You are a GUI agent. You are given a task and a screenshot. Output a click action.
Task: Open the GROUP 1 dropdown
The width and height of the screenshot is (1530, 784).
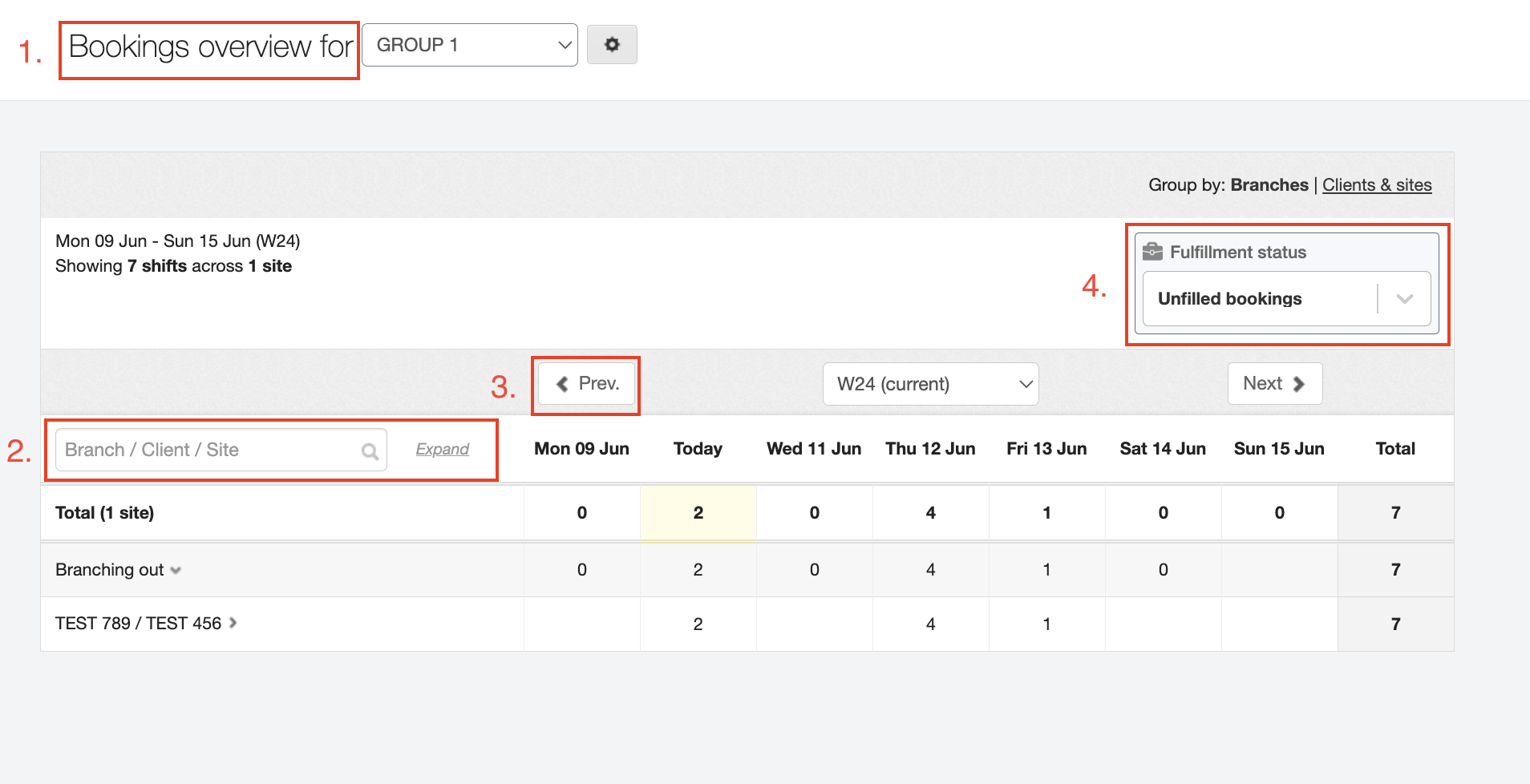click(x=470, y=45)
